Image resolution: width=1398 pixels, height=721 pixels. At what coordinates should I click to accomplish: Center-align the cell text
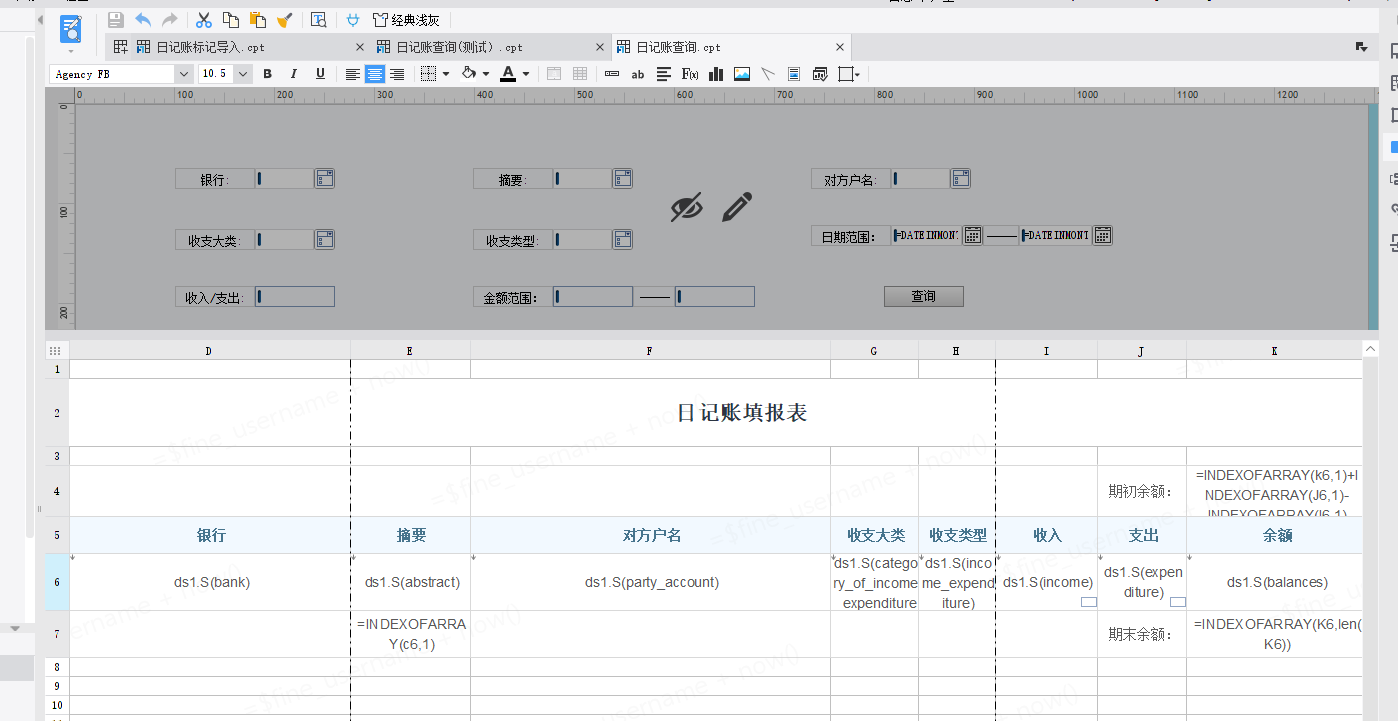click(375, 74)
